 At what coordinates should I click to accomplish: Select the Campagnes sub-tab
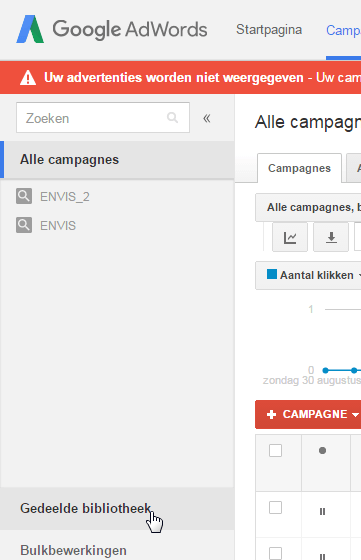[x=299, y=168]
